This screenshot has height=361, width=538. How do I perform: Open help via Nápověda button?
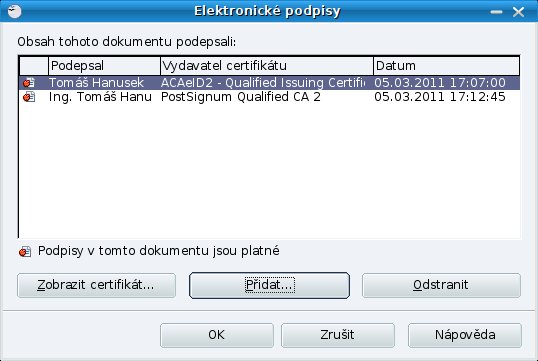[465, 335]
